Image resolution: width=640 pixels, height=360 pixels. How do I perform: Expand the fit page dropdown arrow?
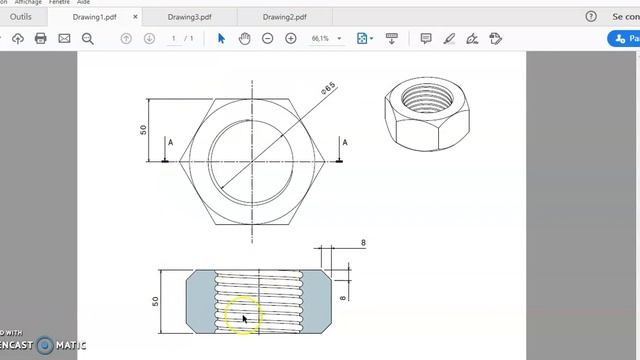[x=371, y=39]
